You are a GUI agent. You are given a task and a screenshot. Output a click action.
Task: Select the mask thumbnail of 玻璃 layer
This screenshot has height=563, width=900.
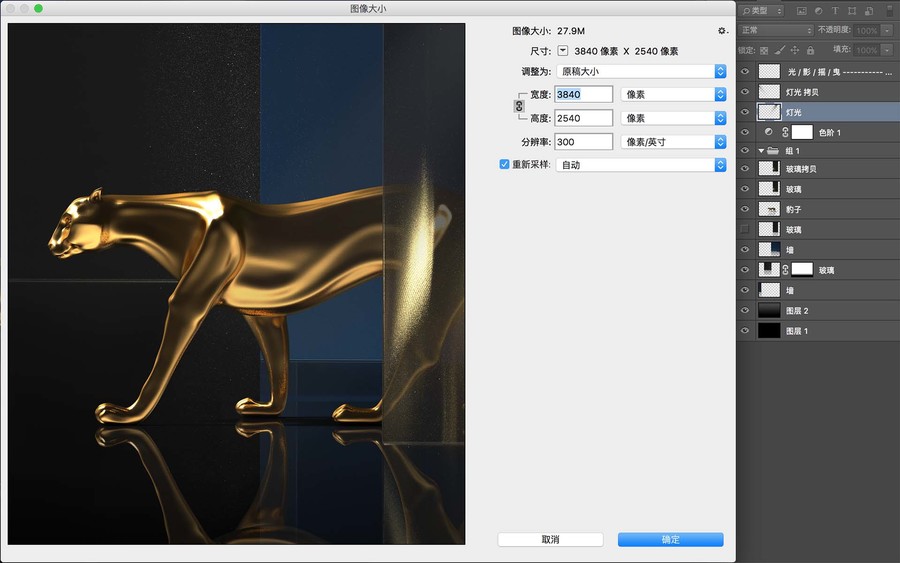coord(802,270)
